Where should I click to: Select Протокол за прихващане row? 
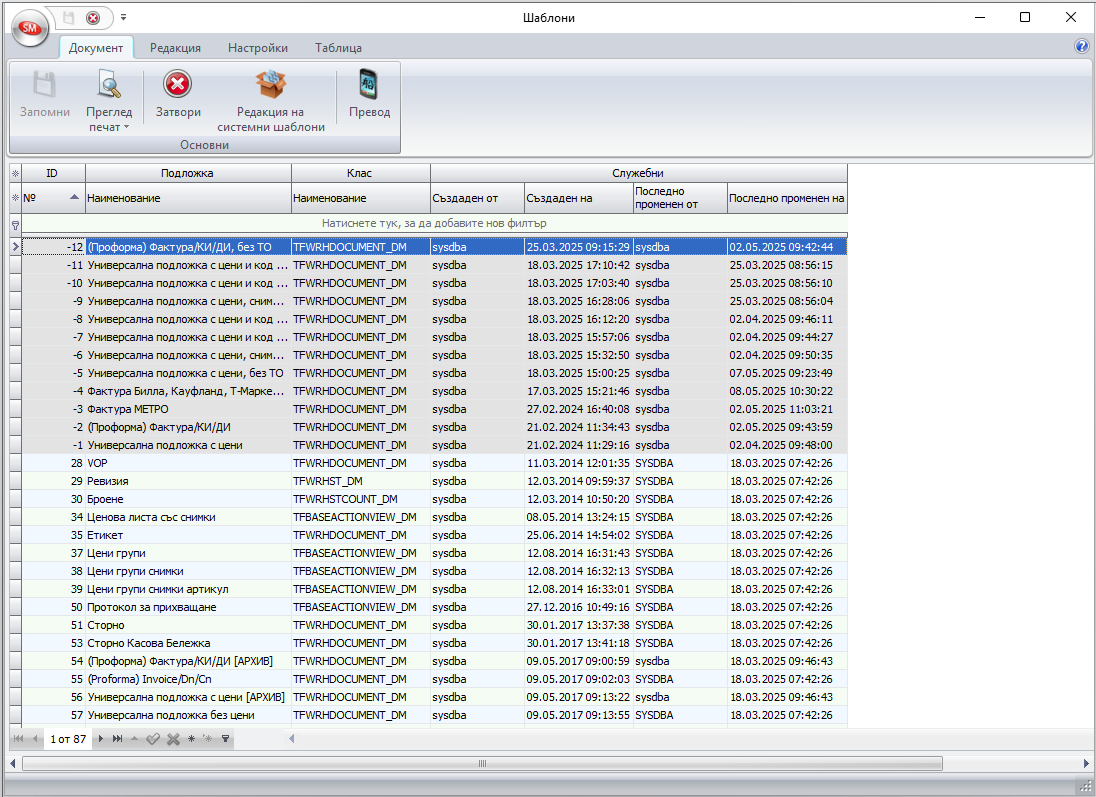[434, 607]
